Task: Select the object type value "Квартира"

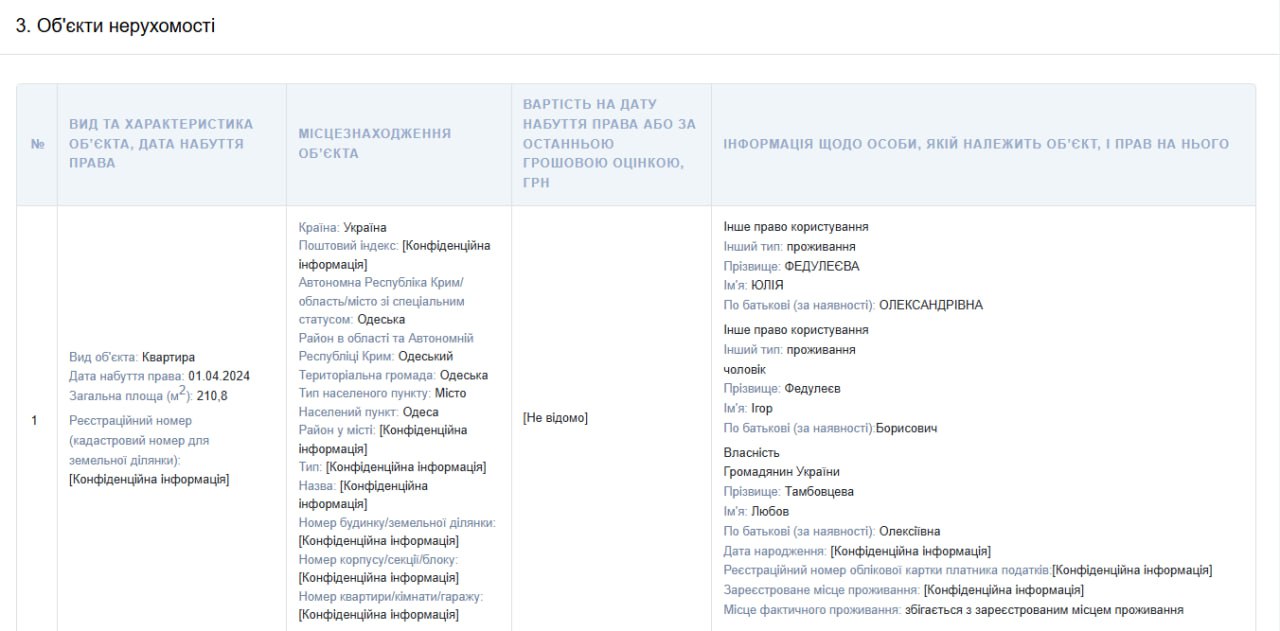Action: [168, 357]
